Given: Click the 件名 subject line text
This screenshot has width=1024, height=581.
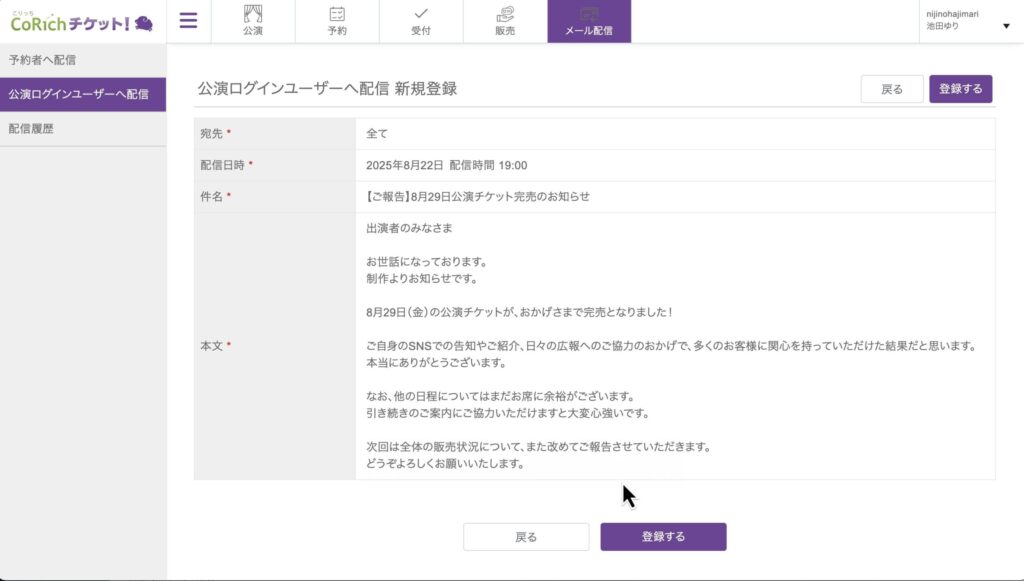Looking at the screenshot, I should coord(478,196).
